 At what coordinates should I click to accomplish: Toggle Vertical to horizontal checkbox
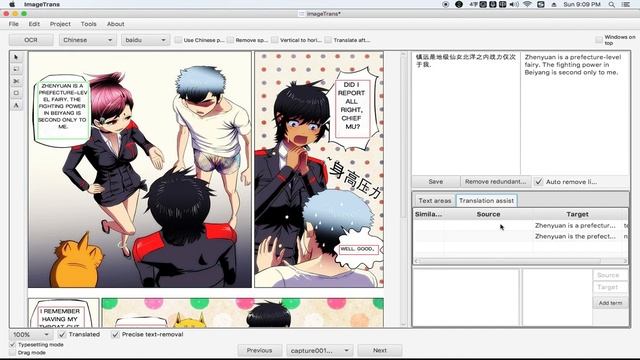click(275, 40)
